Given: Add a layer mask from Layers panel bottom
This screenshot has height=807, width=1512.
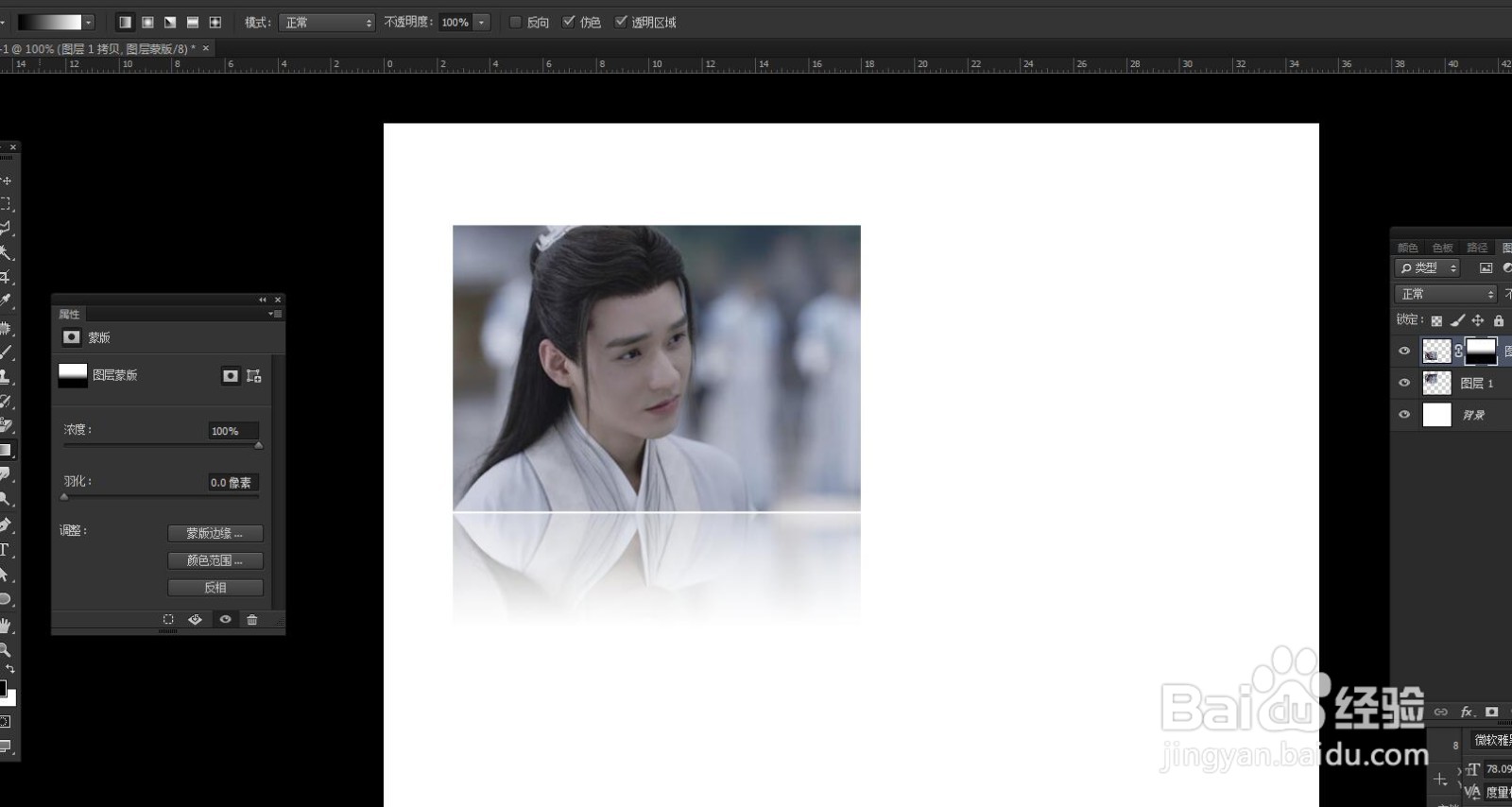Looking at the screenshot, I should [x=1492, y=712].
